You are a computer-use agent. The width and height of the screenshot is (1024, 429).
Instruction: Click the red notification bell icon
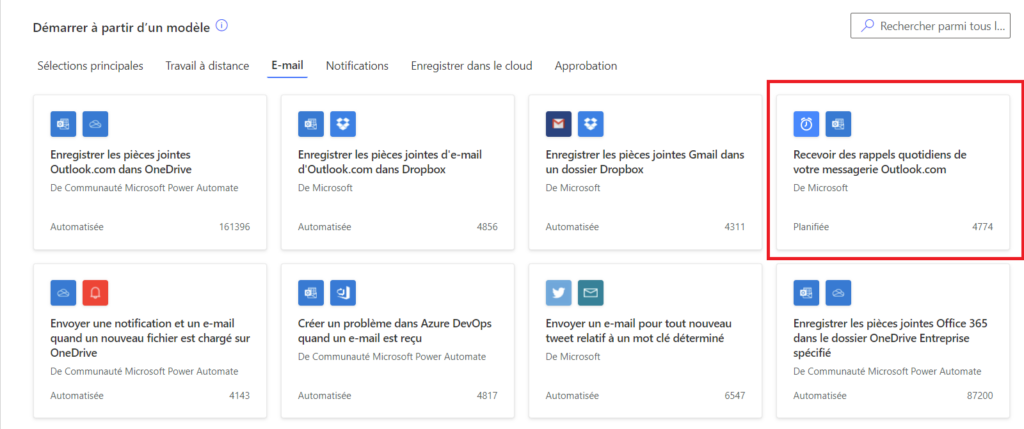(96, 292)
